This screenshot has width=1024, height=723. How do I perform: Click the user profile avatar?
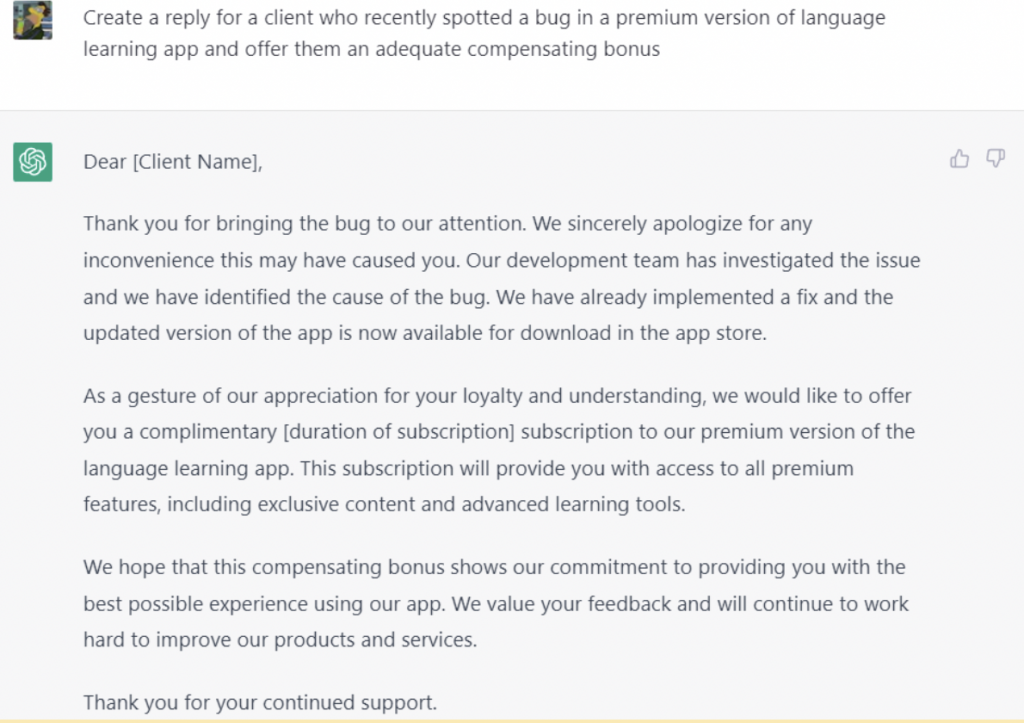click(33, 20)
